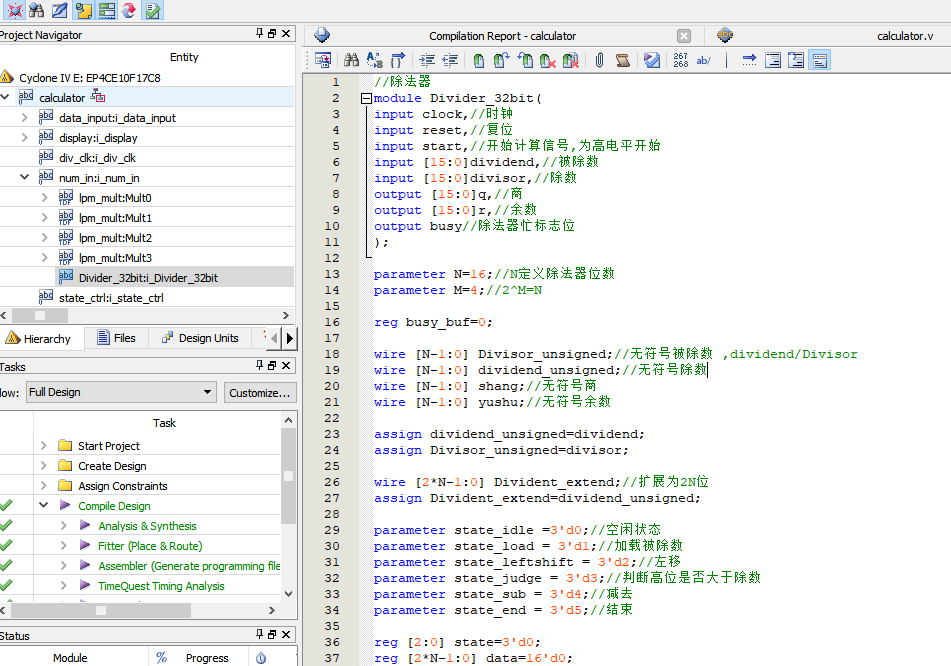The height and width of the screenshot is (666, 951).
Task: Click the red and blue arrows refresh icon
Action: pyautogui.click(x=129, y=10)
